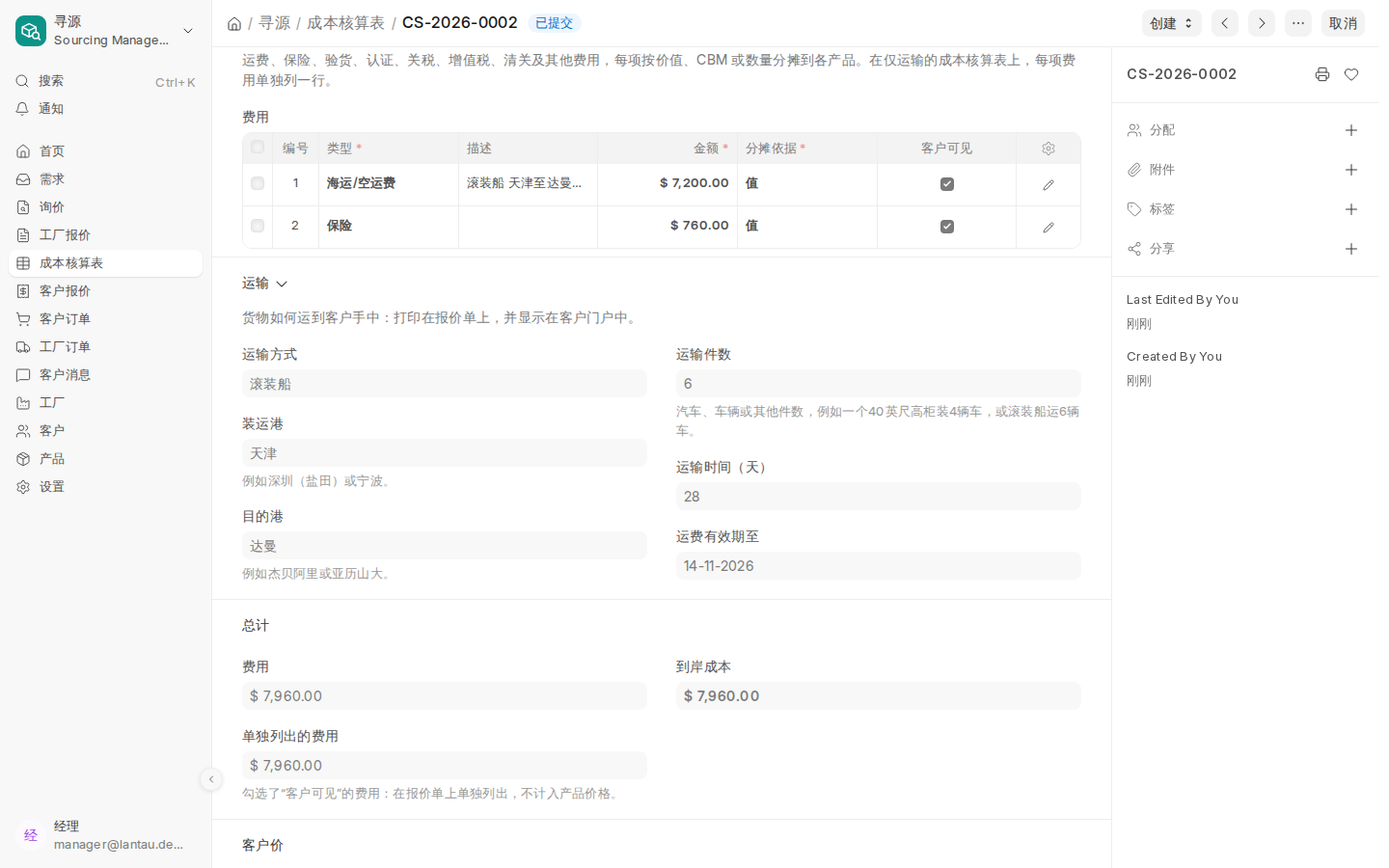Print document CS-2026-0002
This screenshot has width=1389, height=868.
click(x=1322, y=74)
